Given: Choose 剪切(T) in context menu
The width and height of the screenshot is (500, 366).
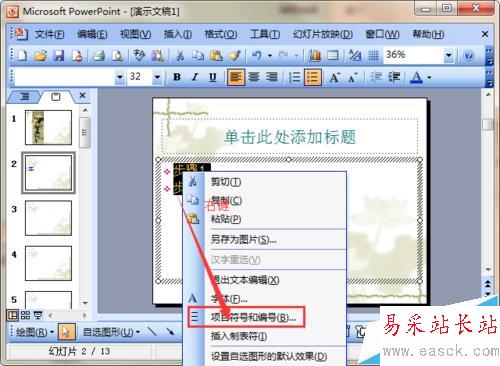Looking at the screenshot, I should click(x=265, y=182).
